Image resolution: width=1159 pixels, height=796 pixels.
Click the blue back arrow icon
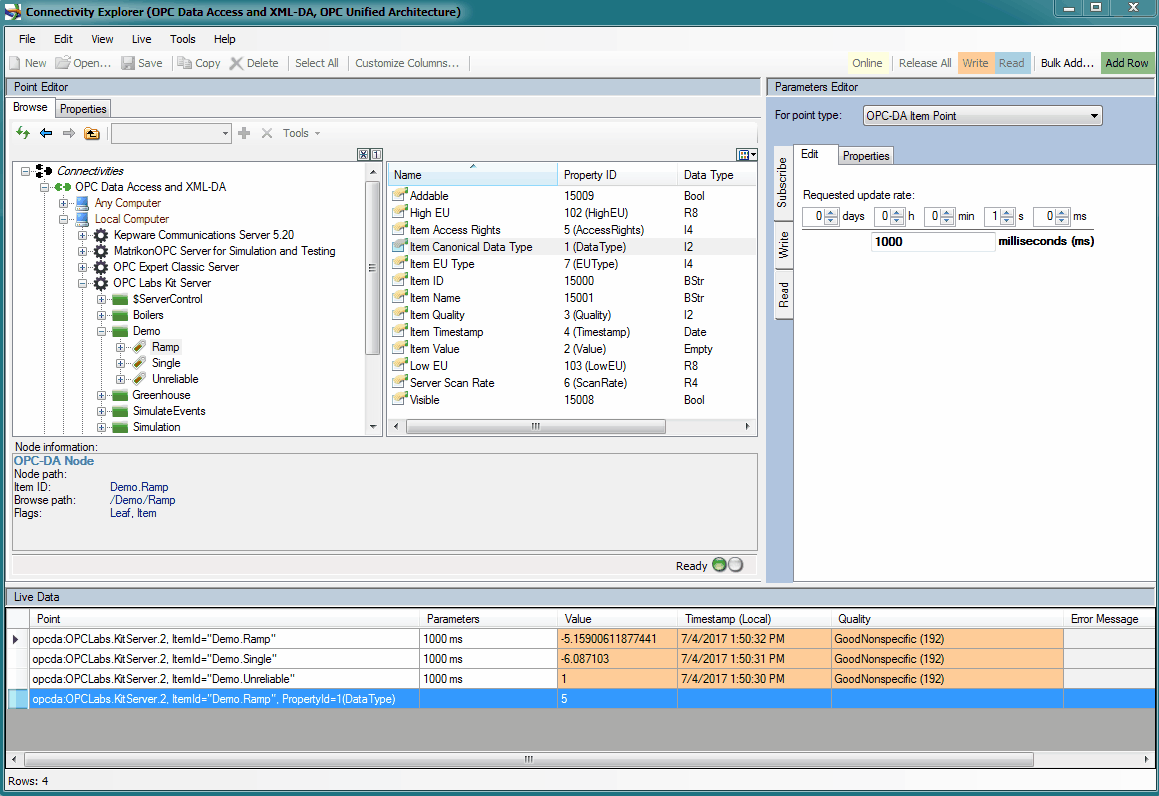click(x=46, y=133)
